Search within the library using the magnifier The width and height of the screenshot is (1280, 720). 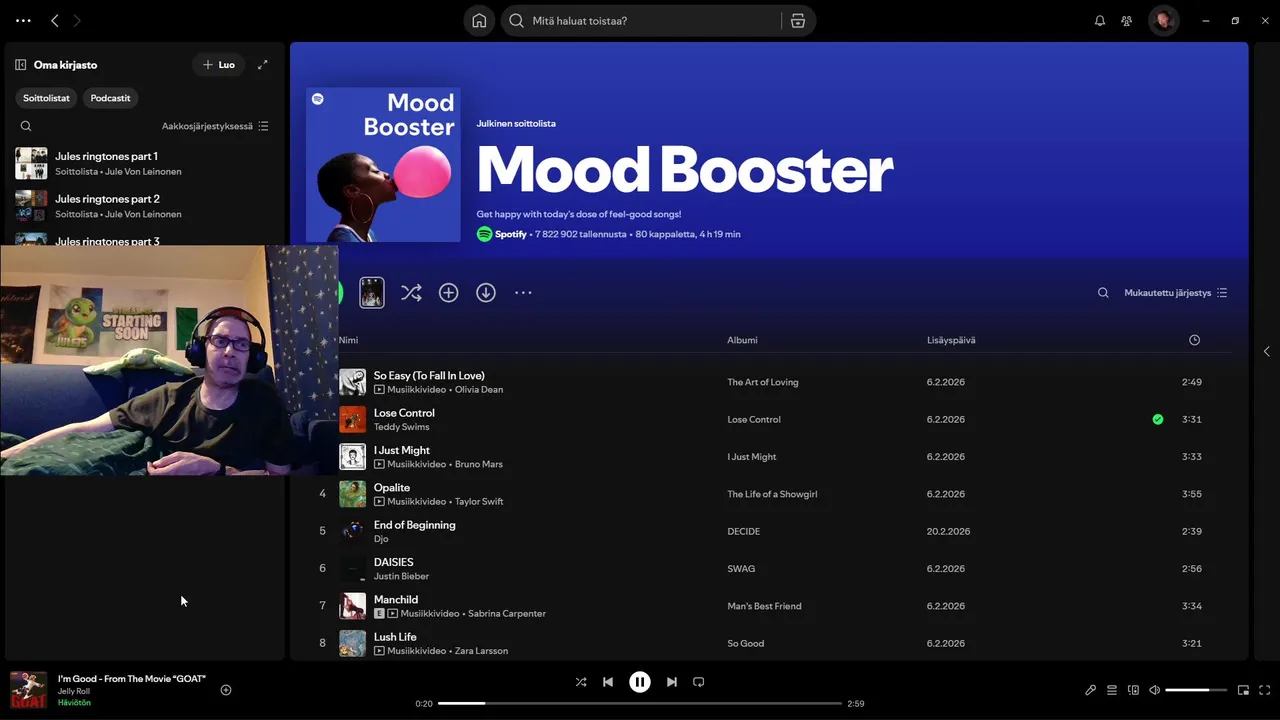pyautogui.click(x=26, y=126)
